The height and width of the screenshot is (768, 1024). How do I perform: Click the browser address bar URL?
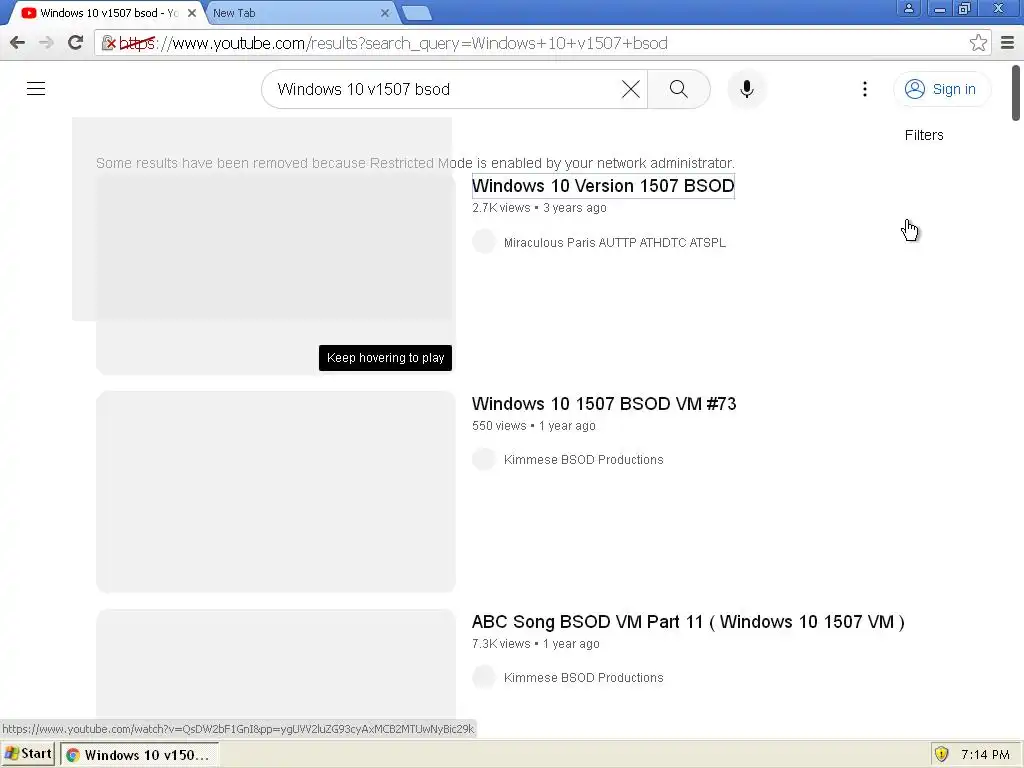click(542, 43)
